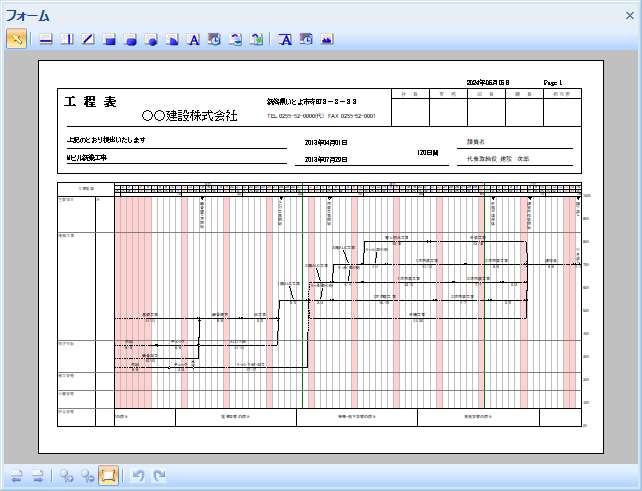Select the 代表取締役 建設 次郎 text
Viewport: 642px width, 491px height.
(498, 158)
